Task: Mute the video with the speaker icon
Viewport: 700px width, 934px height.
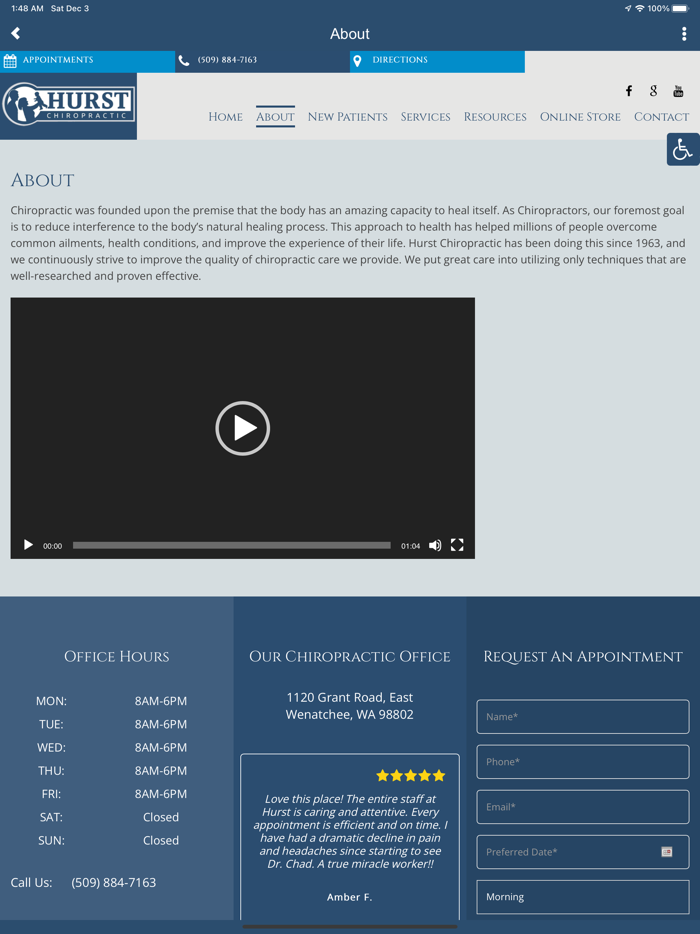Action: click(x=435, y=545)
